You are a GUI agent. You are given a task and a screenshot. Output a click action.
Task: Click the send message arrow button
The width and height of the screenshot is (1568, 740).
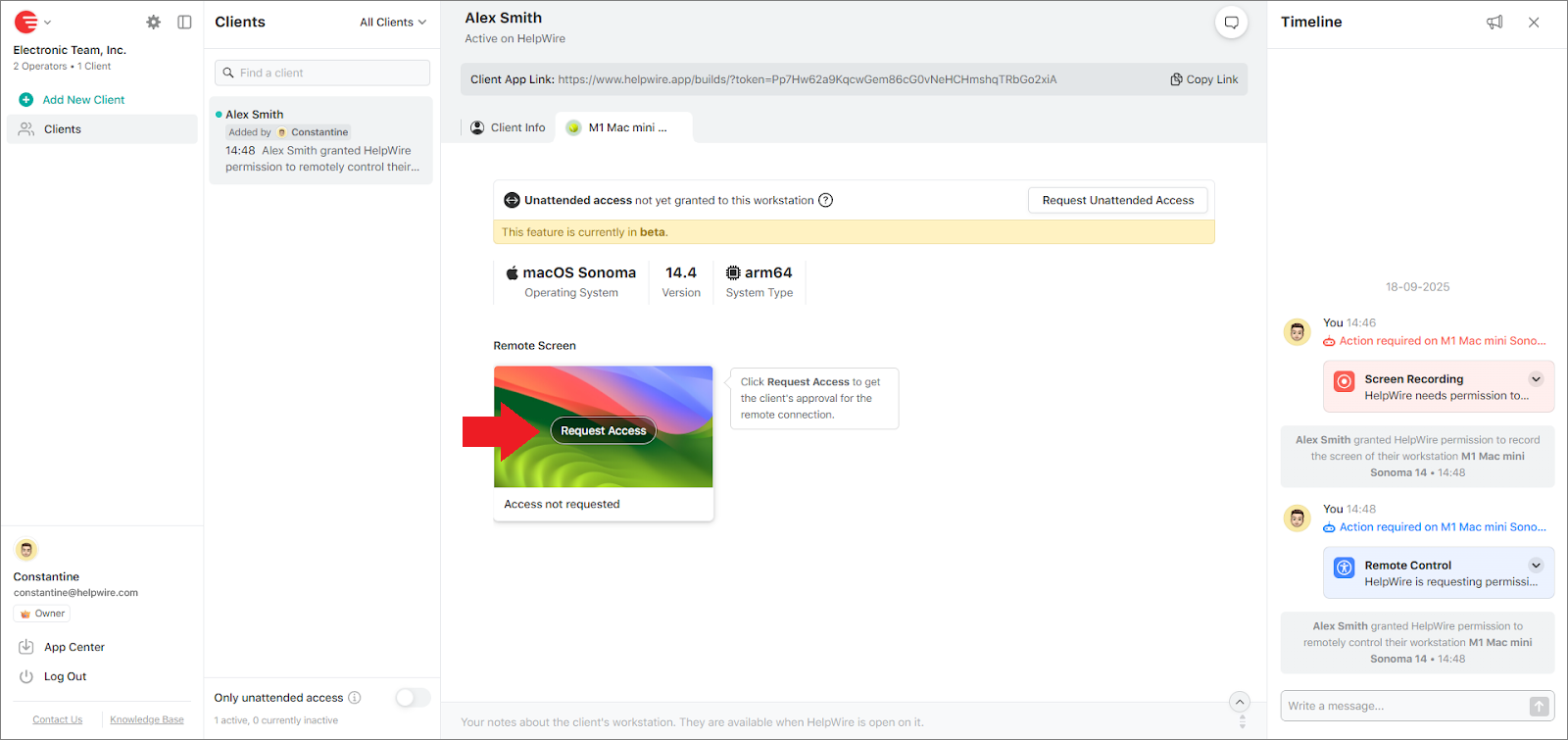(1540, 706)
